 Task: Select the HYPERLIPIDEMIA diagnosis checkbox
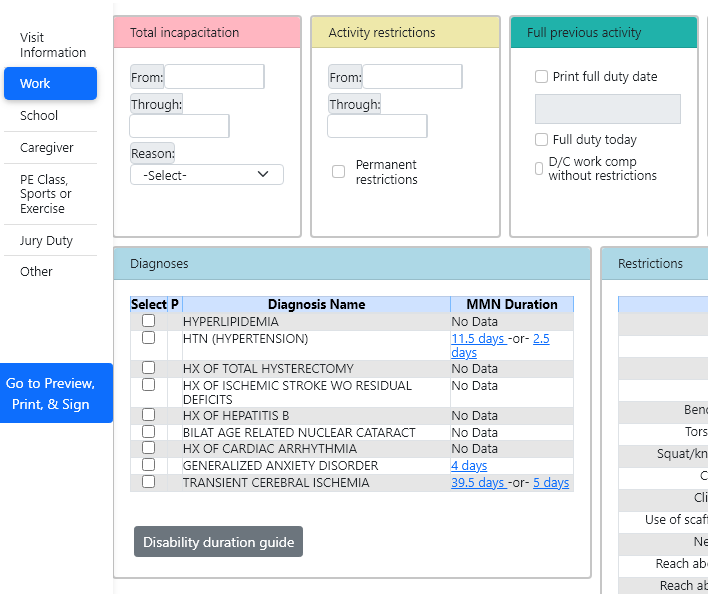(148, 321)
